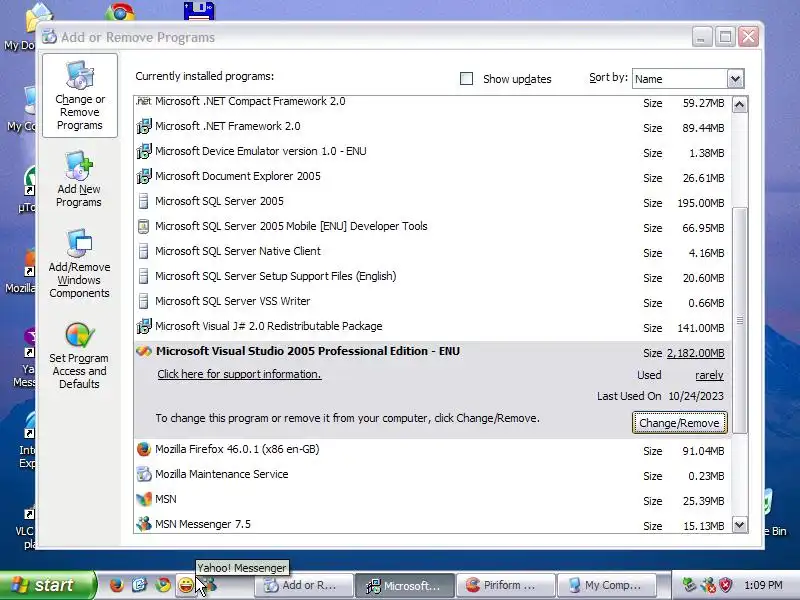
Task: Click the Last Used On 10/24/2023 date
Action: pos(696,396)
